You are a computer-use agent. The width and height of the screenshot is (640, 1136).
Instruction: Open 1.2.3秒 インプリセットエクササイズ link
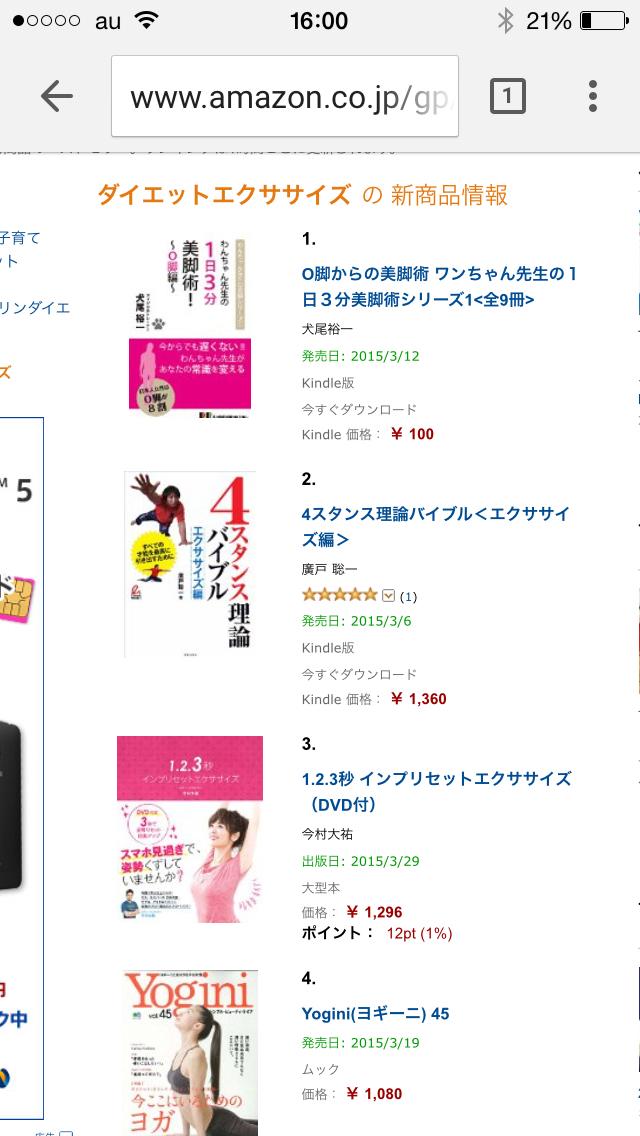pos(436,791)
